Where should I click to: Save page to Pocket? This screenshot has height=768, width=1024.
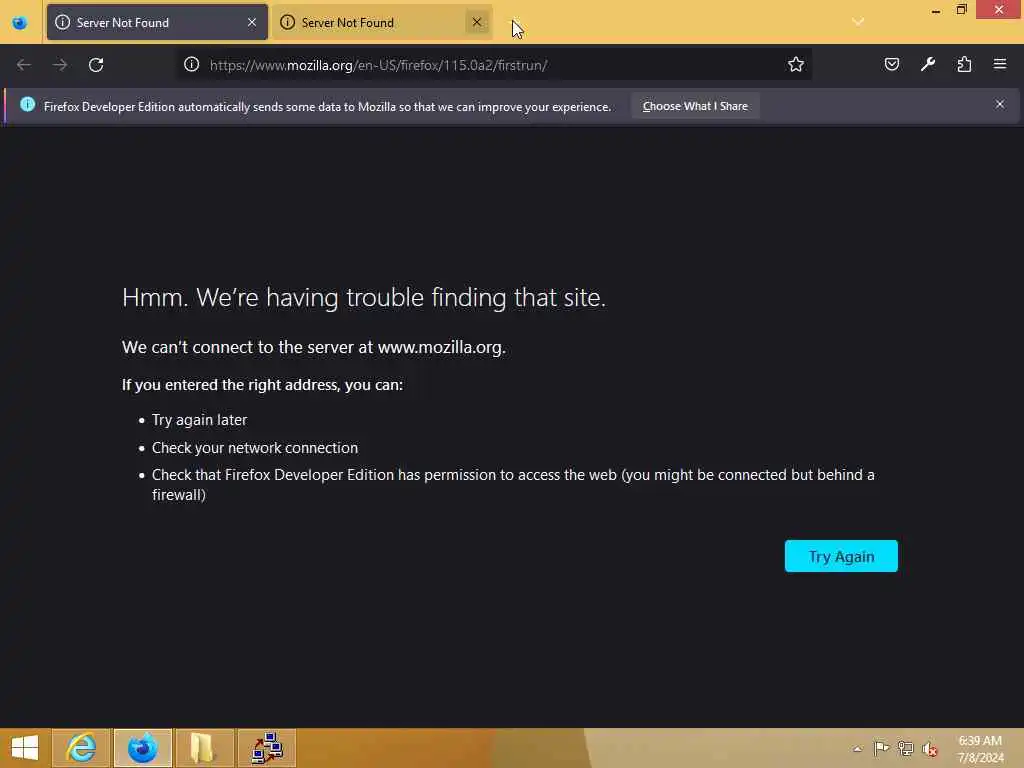coord(891,64)
